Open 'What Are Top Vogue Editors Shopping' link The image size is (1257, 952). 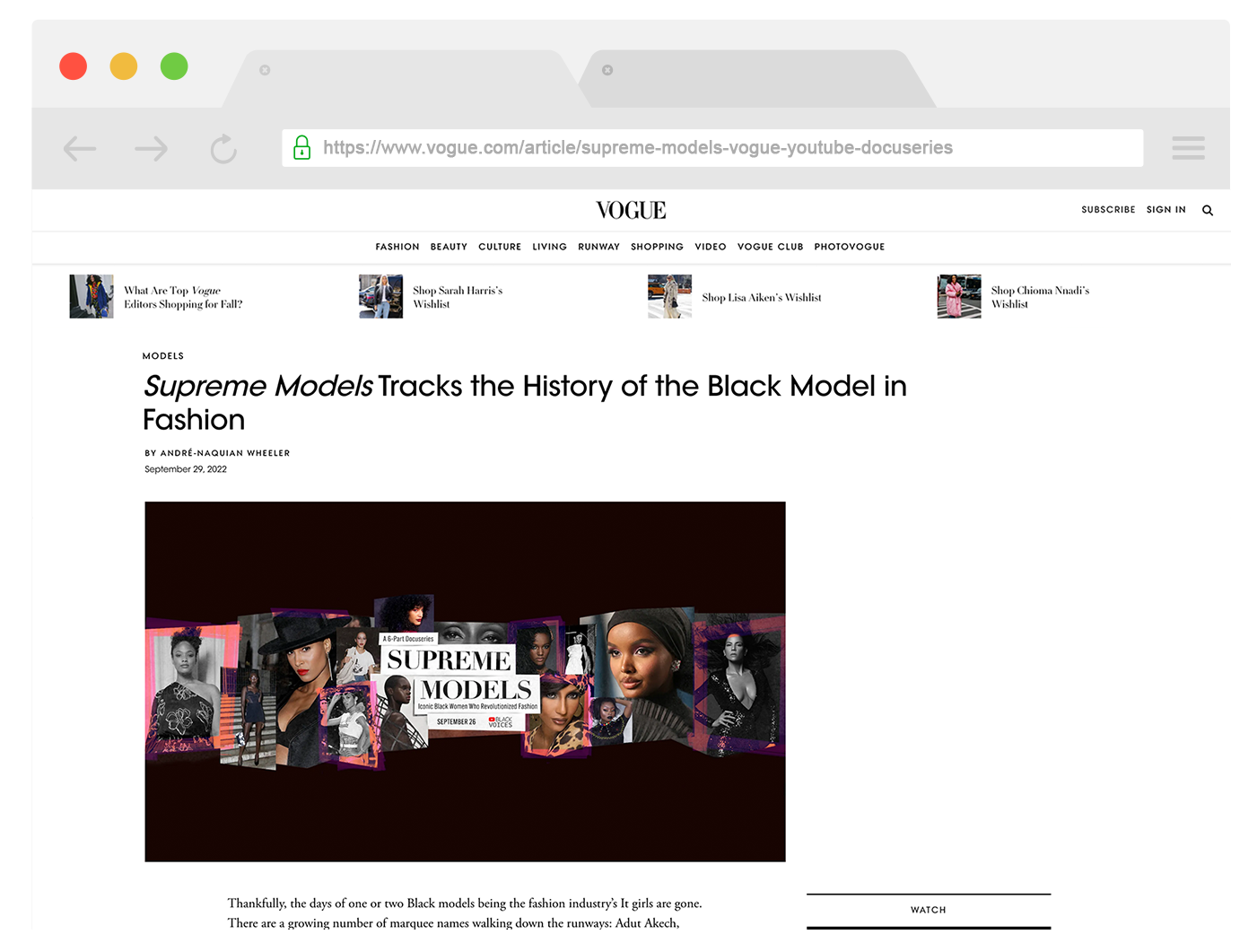[183, 297]
